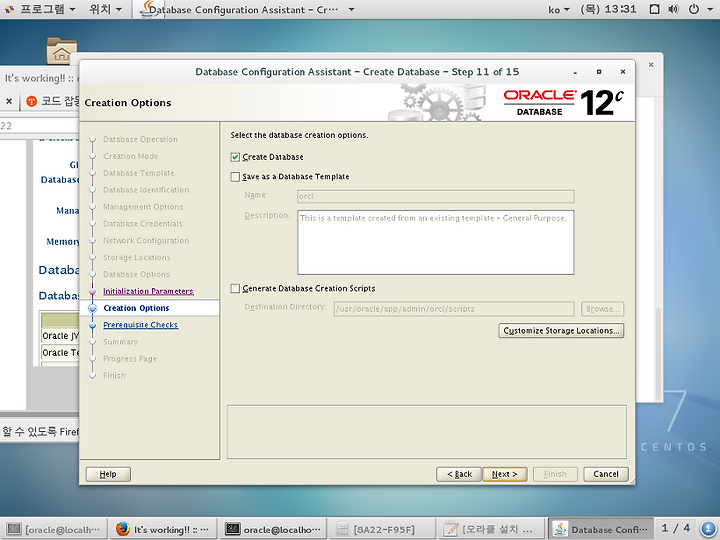This screenshot has height=540, width=720.
Task: Enable Save as a Database Template
Action: (235, 177)
